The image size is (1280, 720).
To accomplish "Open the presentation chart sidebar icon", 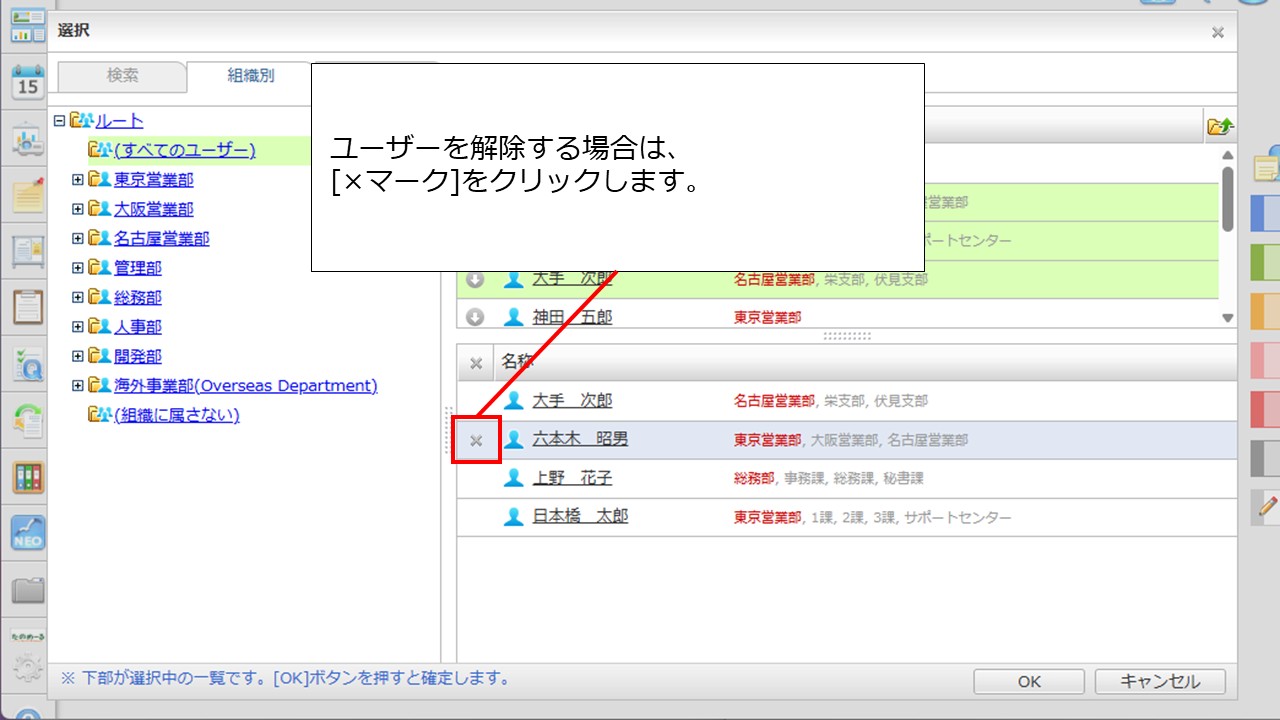I will 28,139.
